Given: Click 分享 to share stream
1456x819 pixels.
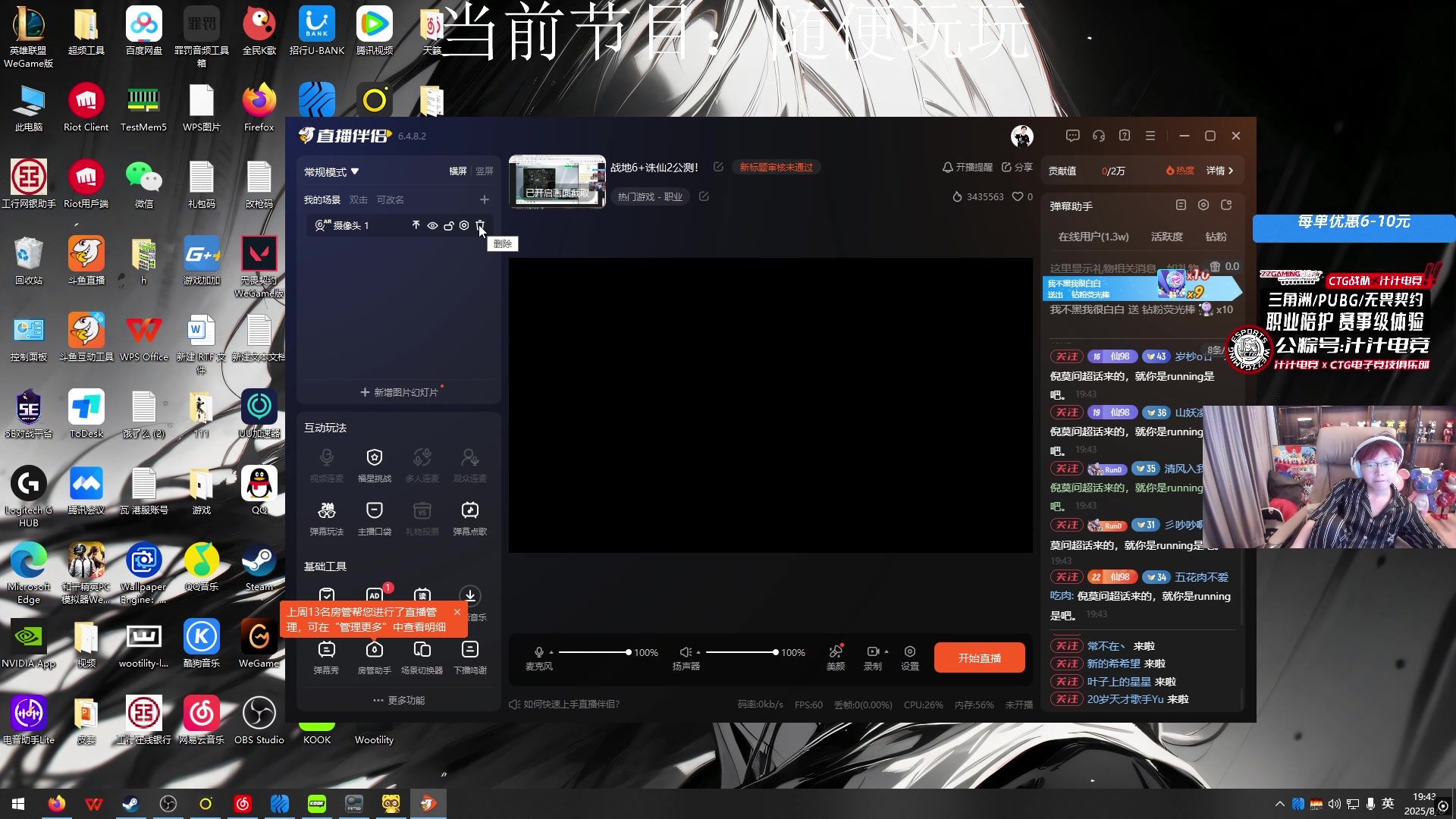Looking at the screenshot, I should (x=1017, y=167).
